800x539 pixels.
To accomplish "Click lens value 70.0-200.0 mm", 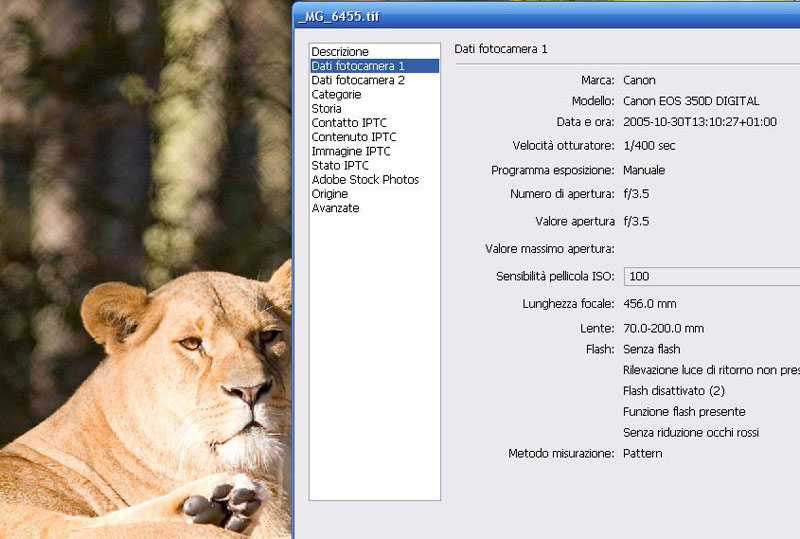I will [663, 328].
